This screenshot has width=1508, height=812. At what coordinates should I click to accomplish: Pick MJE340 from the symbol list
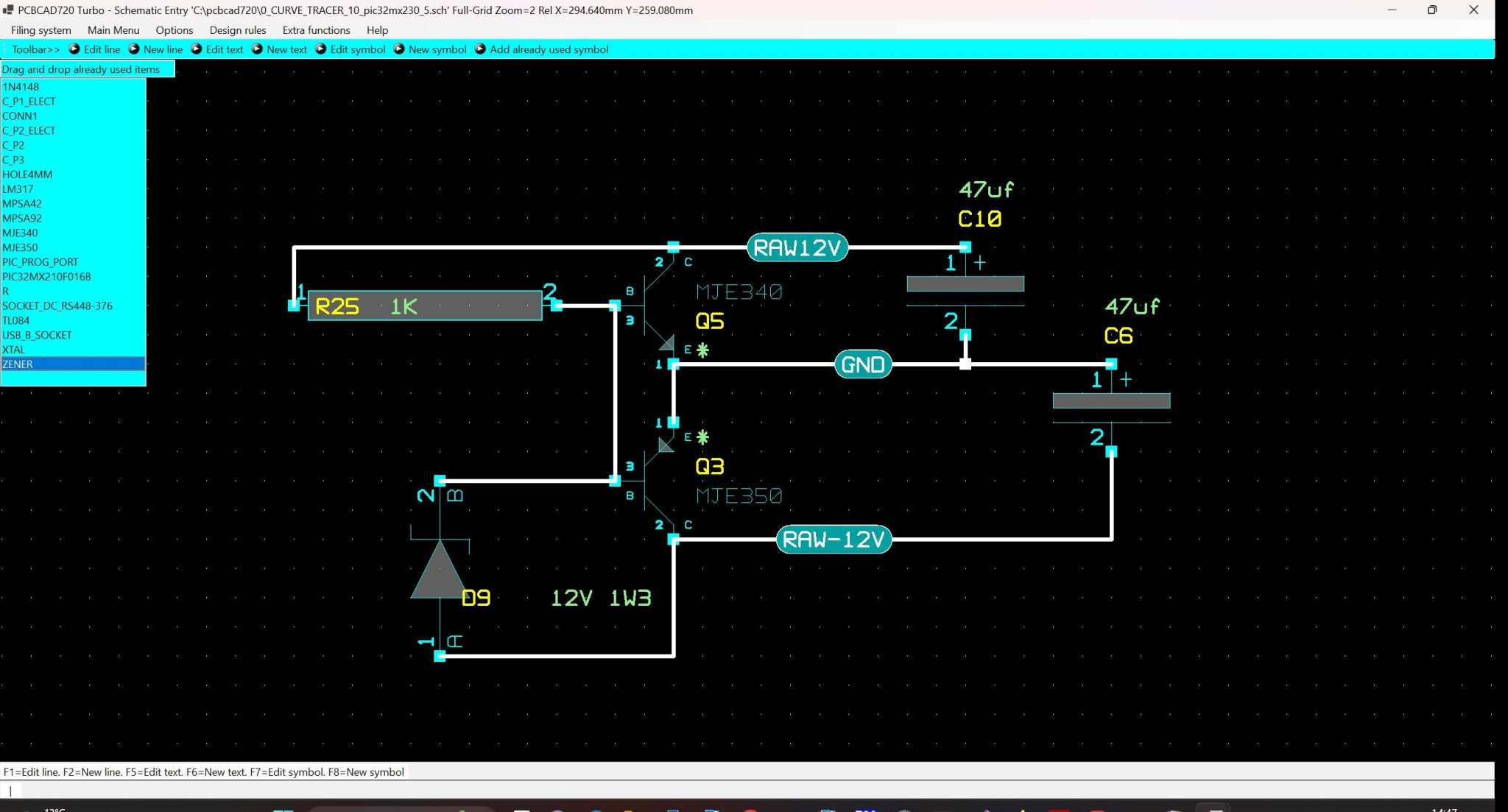pyautogui.click(x=73, y=233)
